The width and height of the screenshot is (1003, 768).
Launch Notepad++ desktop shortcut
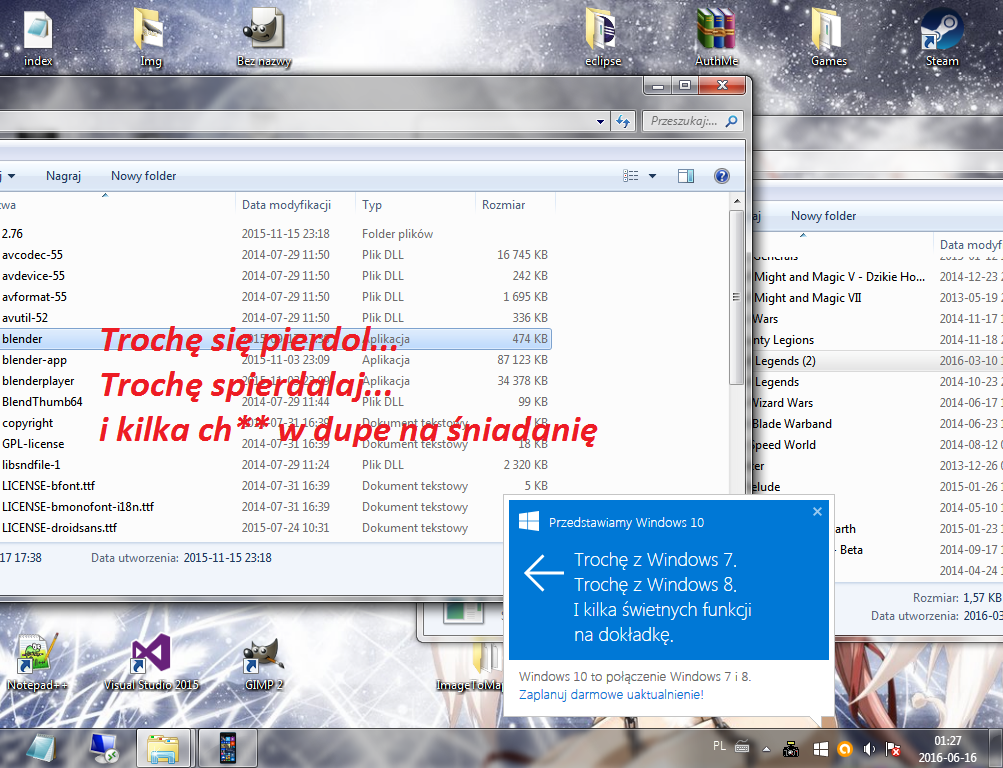[37, 662]
